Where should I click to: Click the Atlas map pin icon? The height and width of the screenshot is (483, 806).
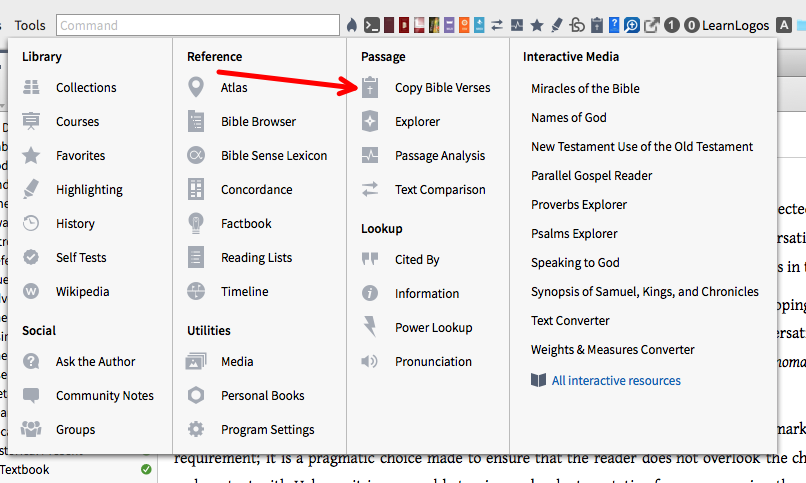196,87
